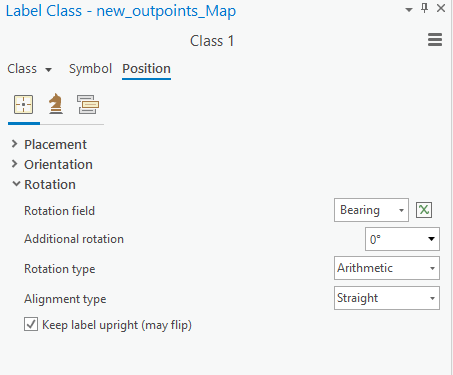The width and height of the screenshot is (453, 375).
Task: Uncheck Keep label upright (may flip)
Action: 31,324
